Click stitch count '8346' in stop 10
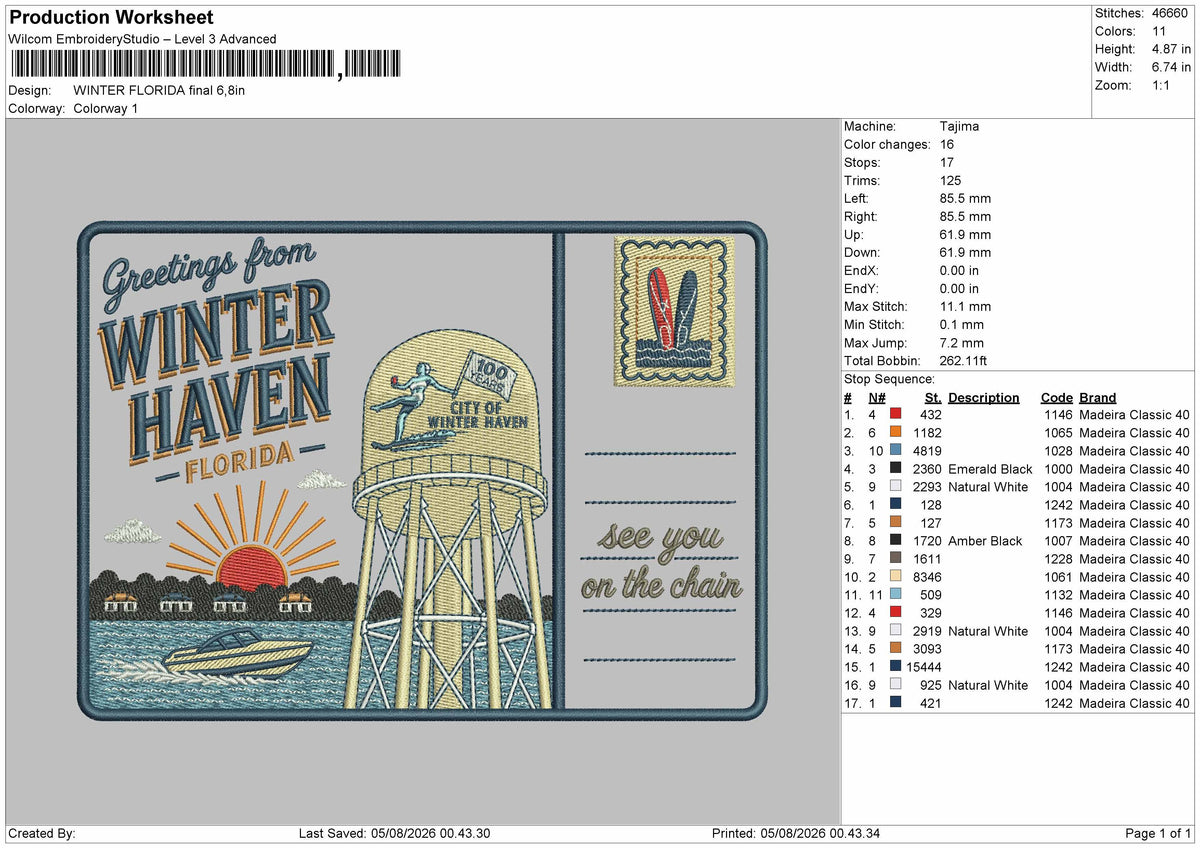 tap(928, 576)
